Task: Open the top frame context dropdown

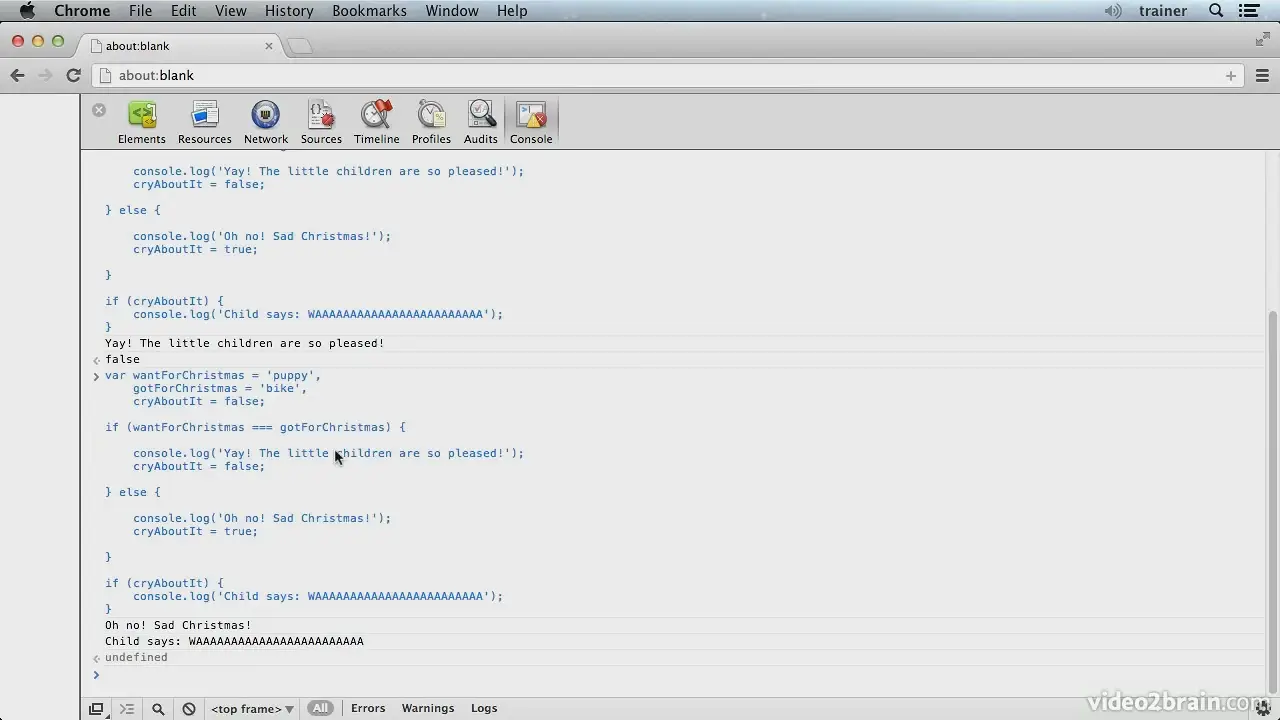Action: 252,709
